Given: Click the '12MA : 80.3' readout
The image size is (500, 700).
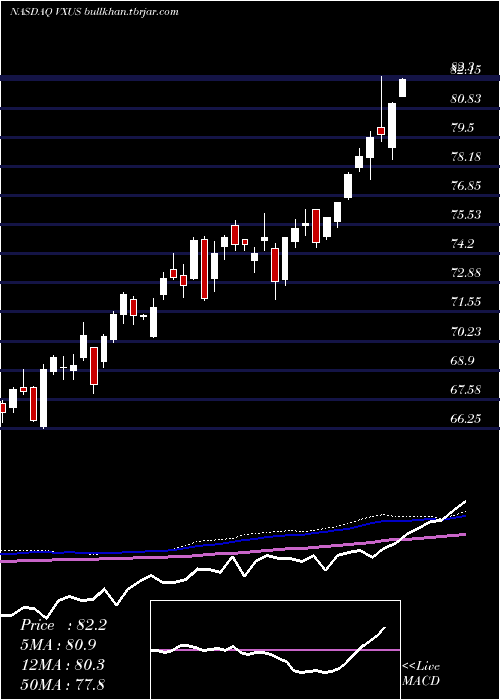Looking at the screenshot, I should (x=62, y=664).
